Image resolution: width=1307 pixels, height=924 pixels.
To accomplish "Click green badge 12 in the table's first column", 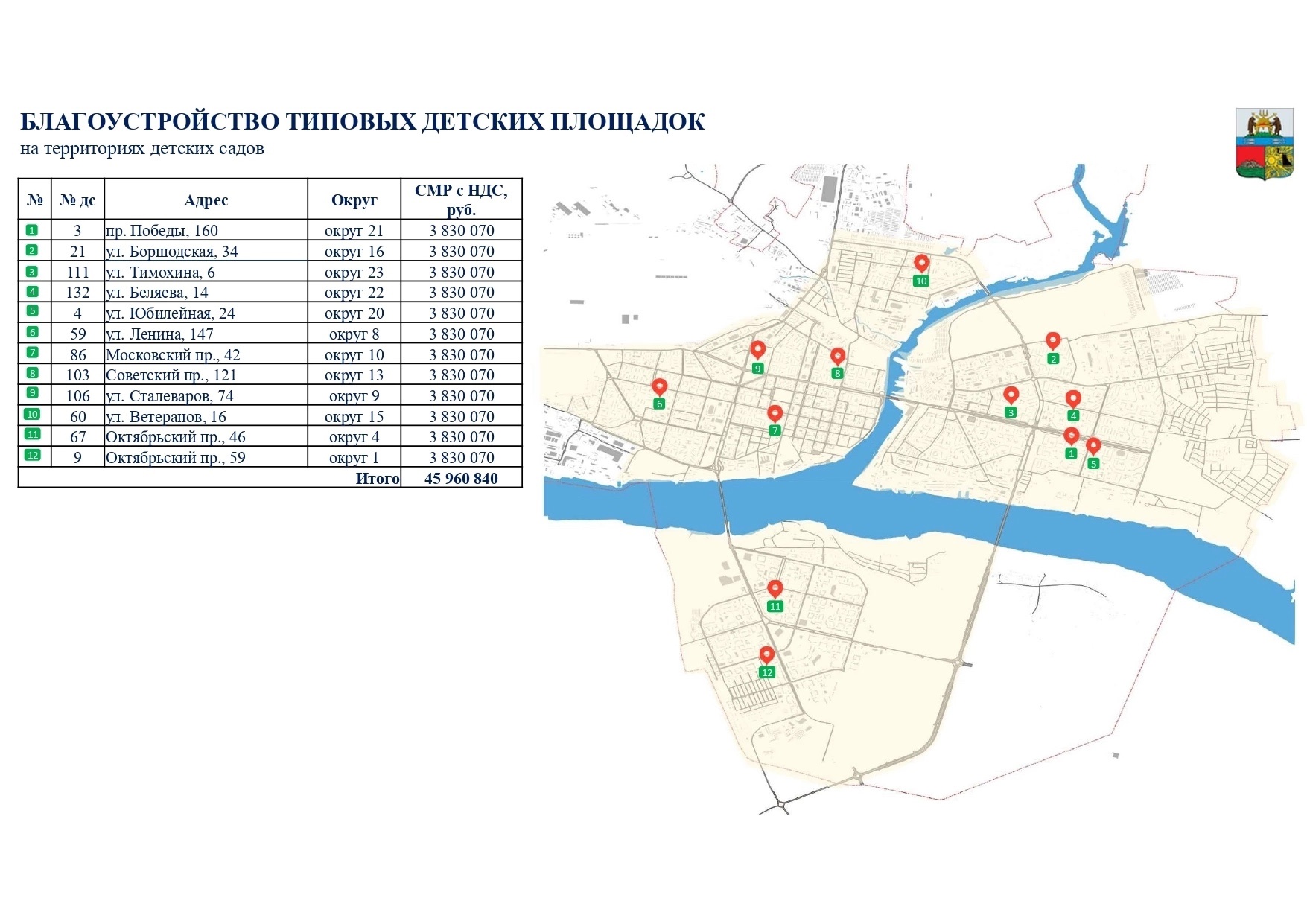I will click(x=33, y=456).
